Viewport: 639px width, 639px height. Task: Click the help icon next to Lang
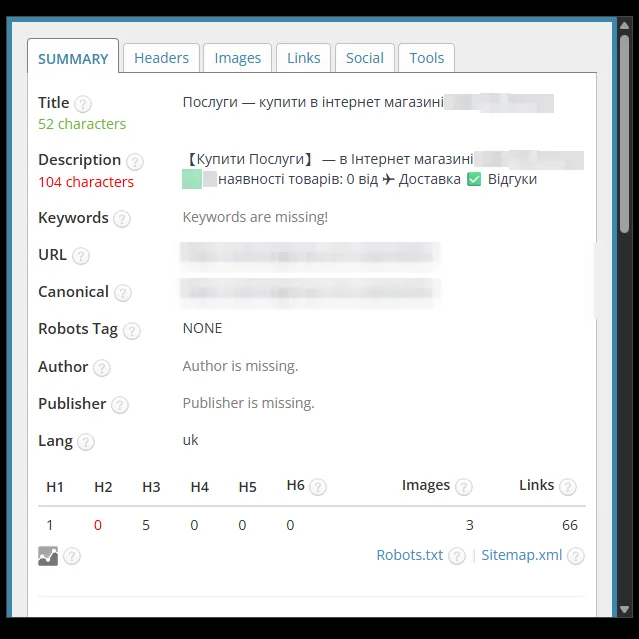coord(86,442)
